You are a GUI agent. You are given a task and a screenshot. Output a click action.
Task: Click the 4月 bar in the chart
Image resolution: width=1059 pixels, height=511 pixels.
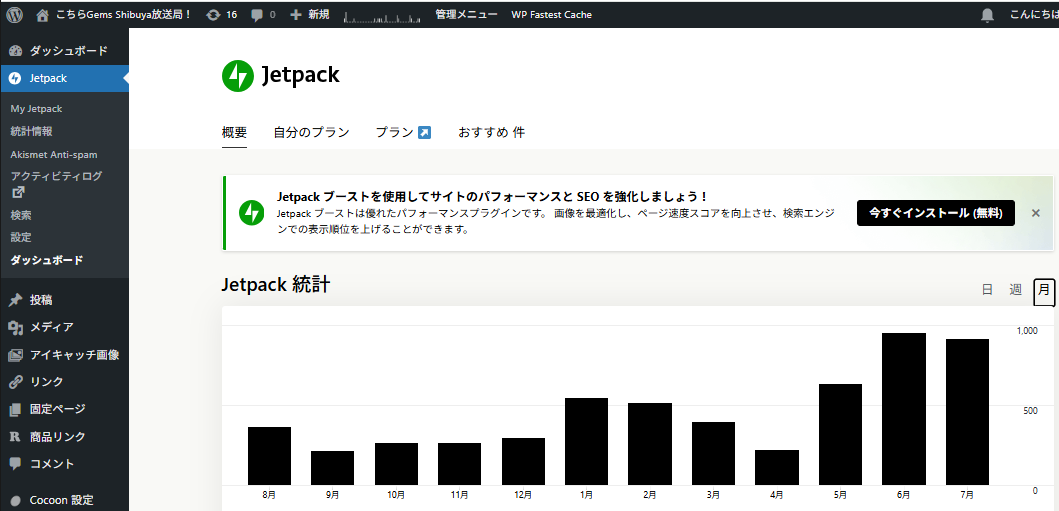777,467
